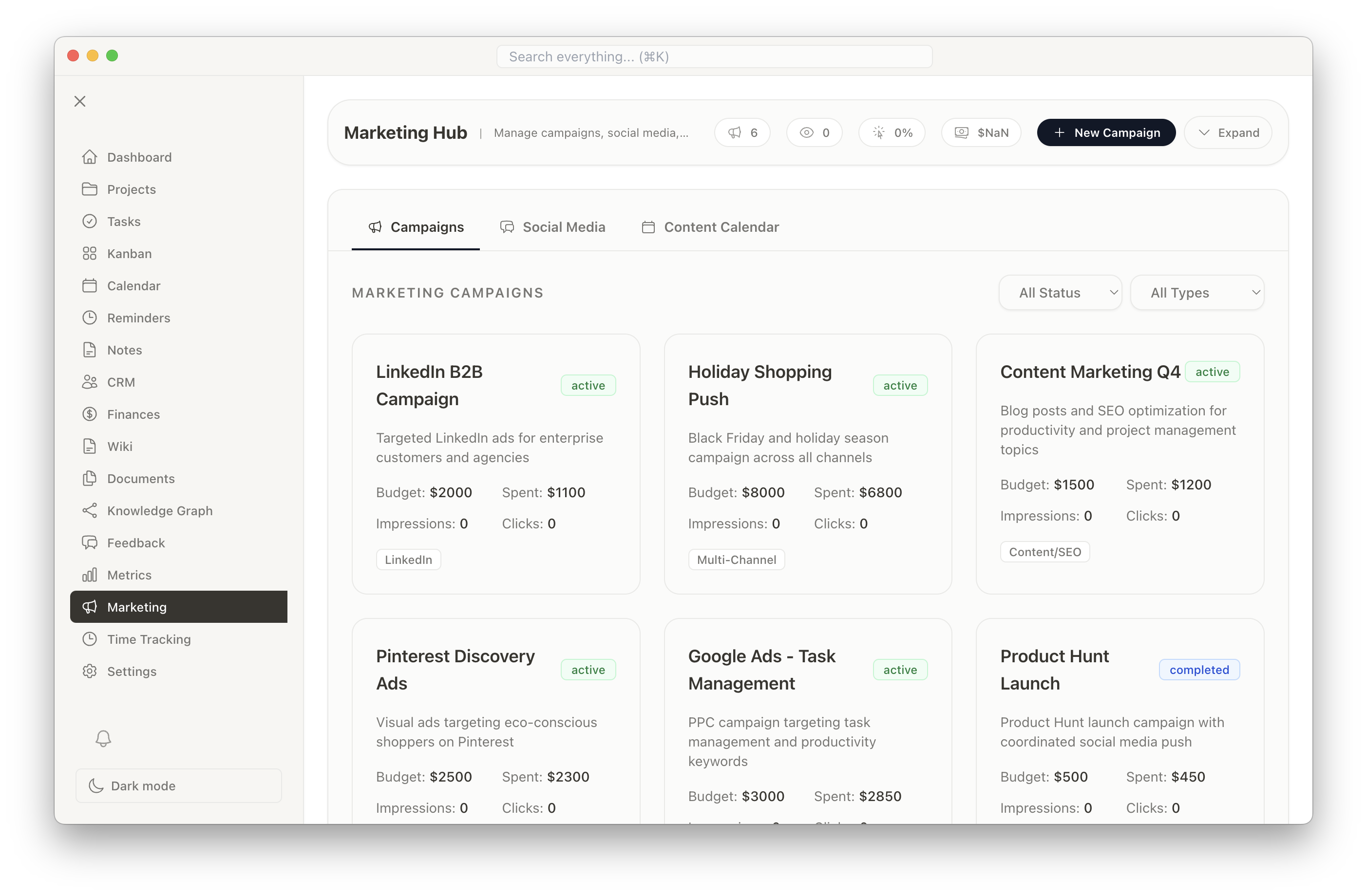Click the CRM people icon

[x=90, y=382]
